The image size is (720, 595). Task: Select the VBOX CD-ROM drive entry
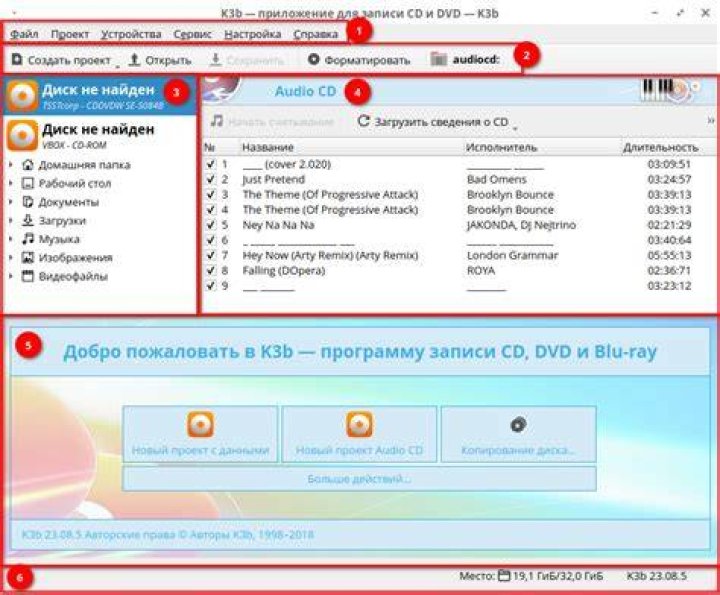pyautogui.click(x=100, y=135)
